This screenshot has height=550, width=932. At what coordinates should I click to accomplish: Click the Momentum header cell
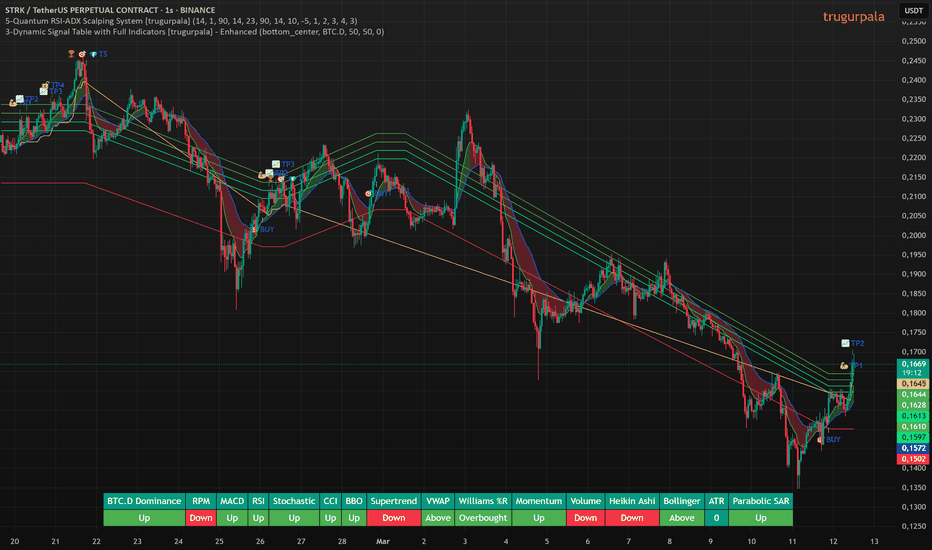click(539, 501)
